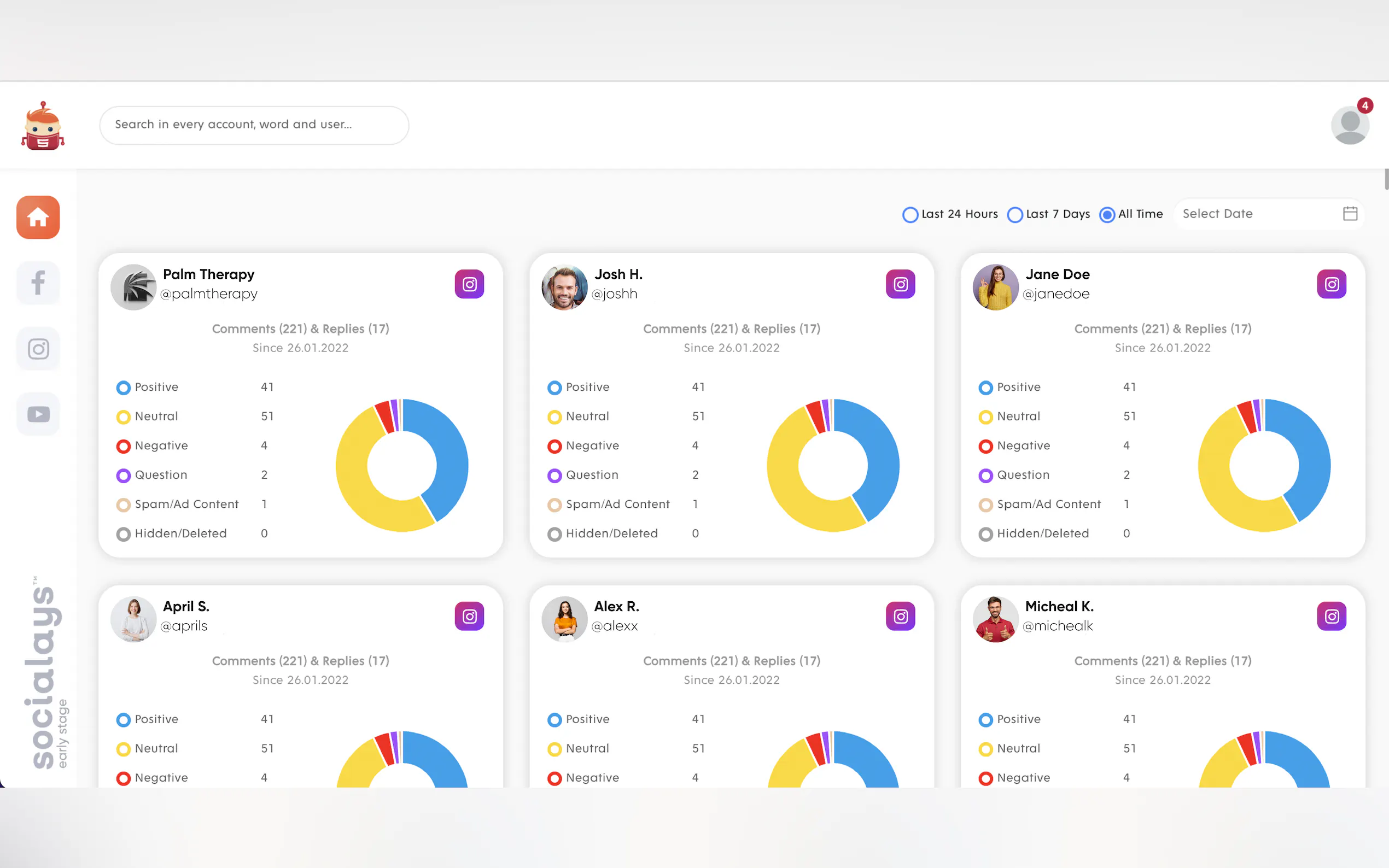
Task: Click Instagram badge on Micheal K. card
Action: [1331, 616]
